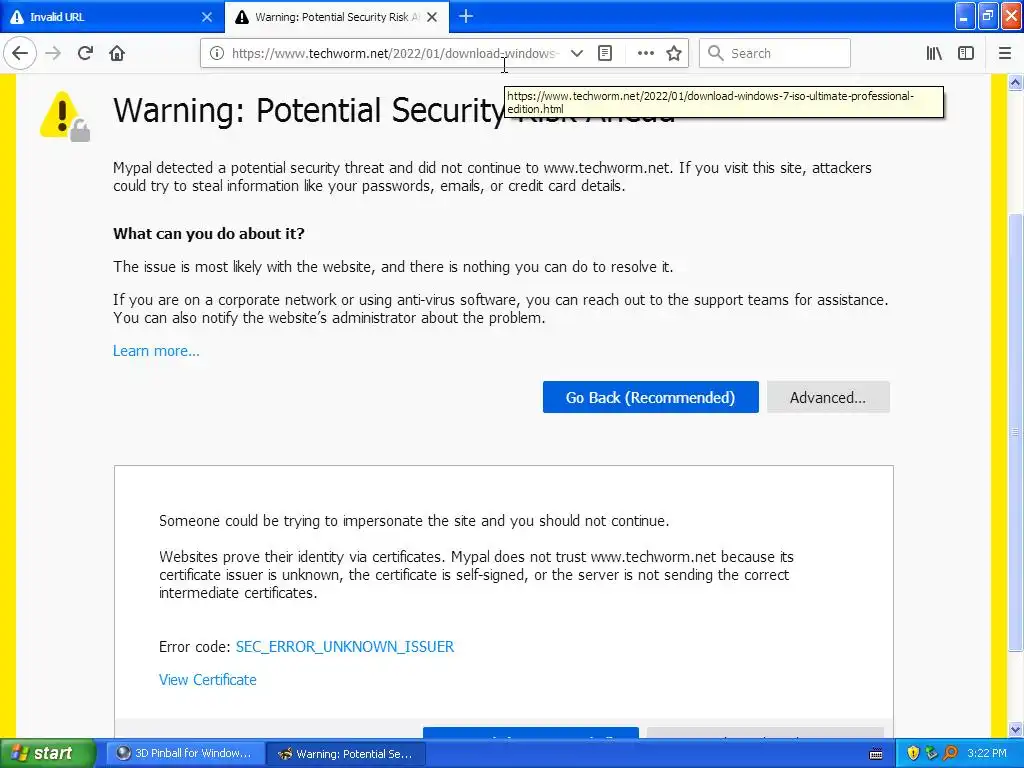This screenshot has width=1024, height=768.
Task: Go back one page with the arrow button
Action: point(20,53)
